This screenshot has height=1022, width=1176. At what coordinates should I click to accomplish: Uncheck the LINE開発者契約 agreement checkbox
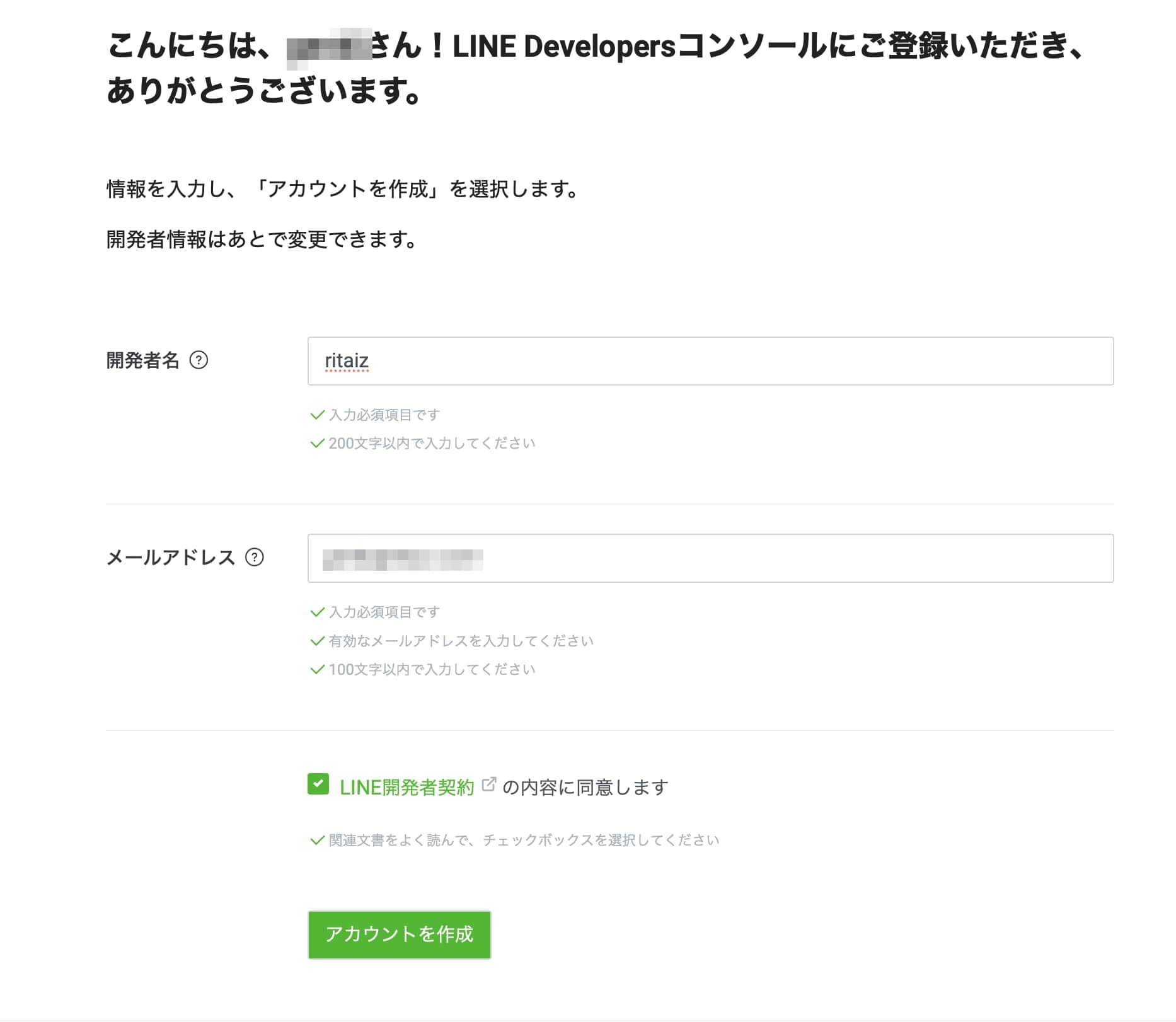pyautogui.click(x=318, y=784)
